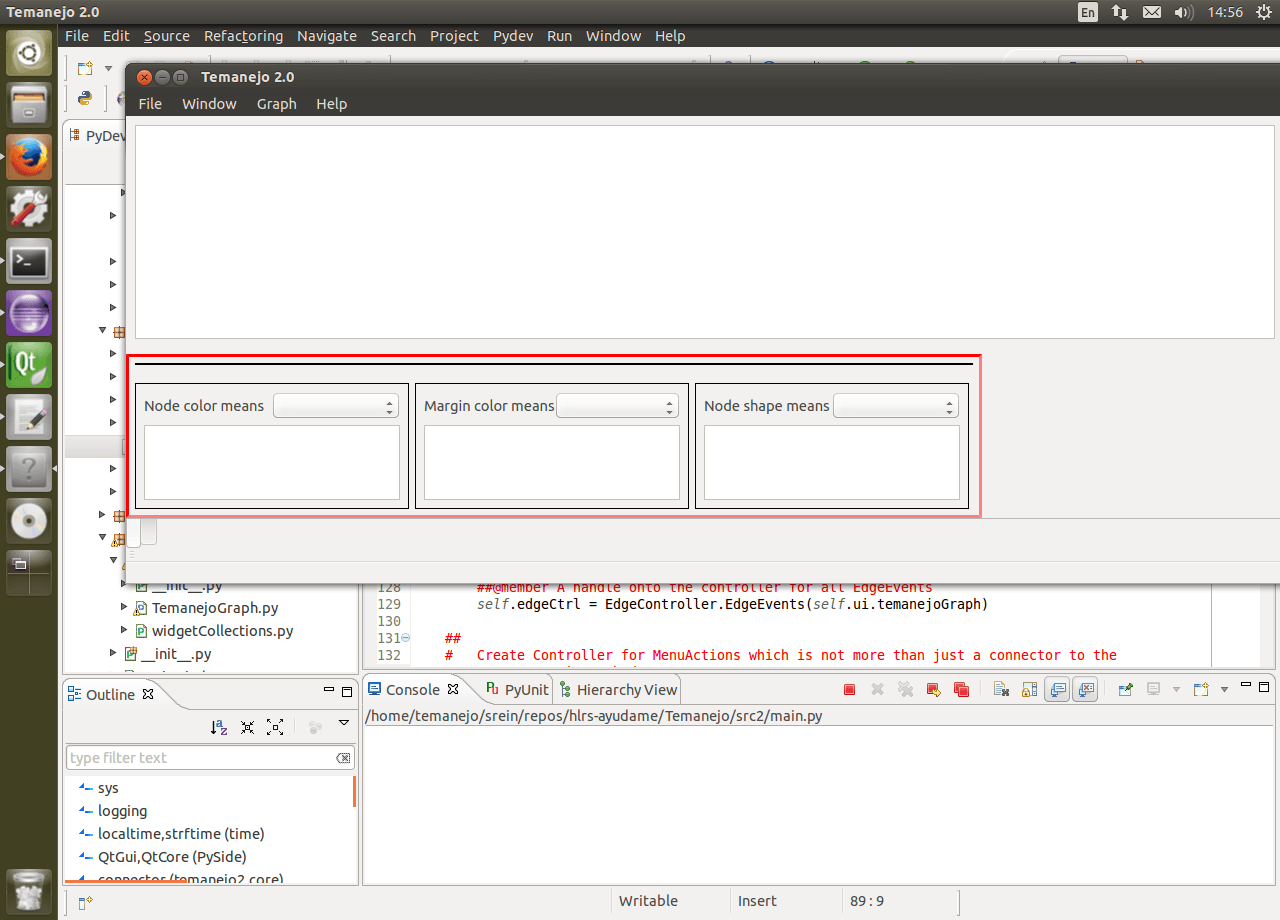
Task: Minimize the Outline view panel
Action: (x=329, y=691)
